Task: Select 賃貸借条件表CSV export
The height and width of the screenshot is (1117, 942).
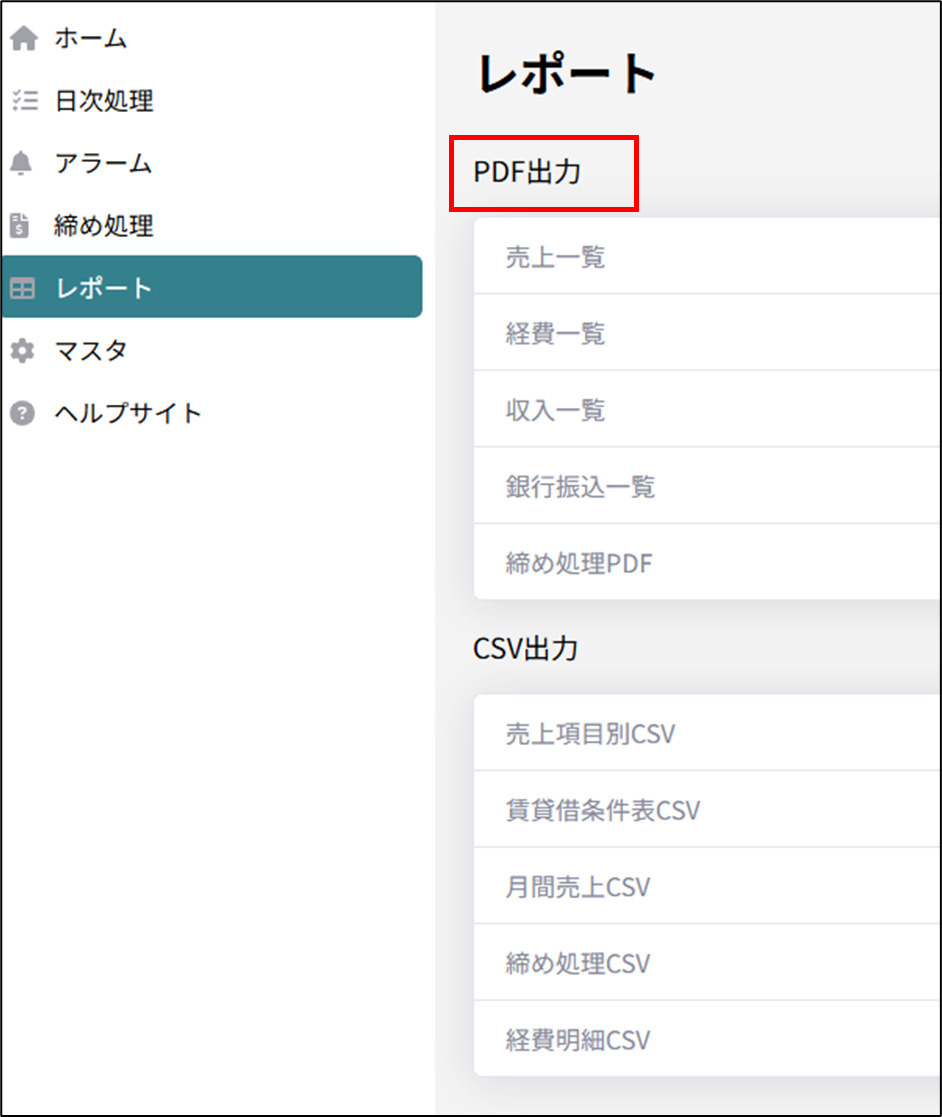Action: pos(602,810)
